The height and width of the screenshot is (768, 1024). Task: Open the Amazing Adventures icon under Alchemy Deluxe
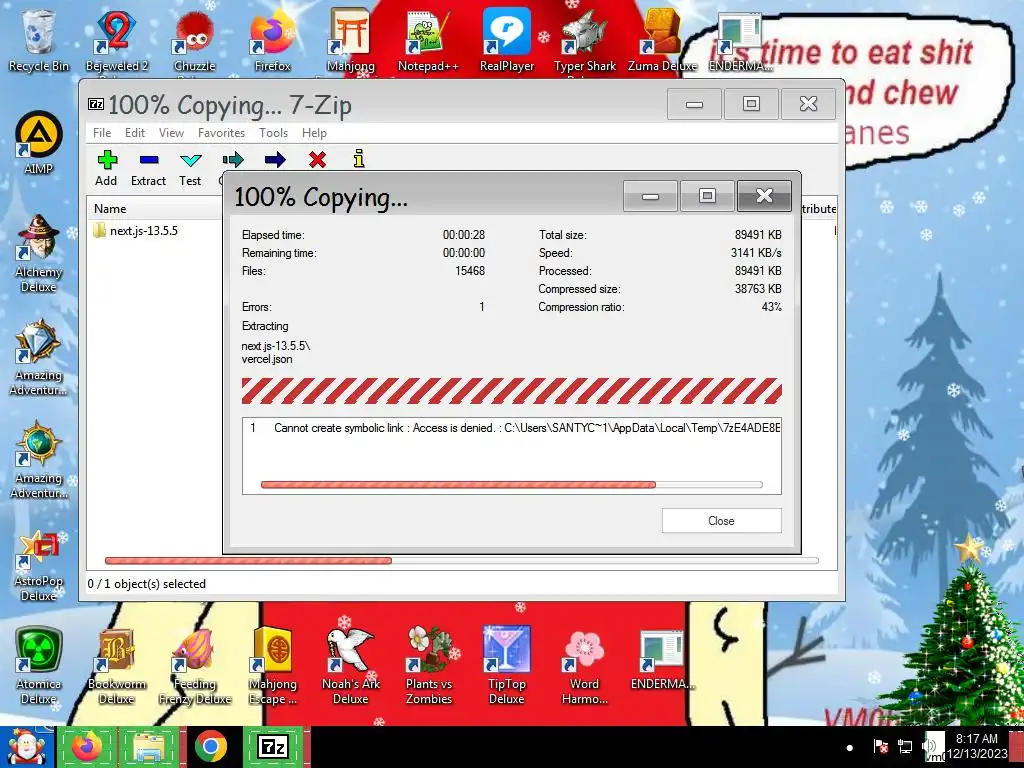[x=38, y=357]
